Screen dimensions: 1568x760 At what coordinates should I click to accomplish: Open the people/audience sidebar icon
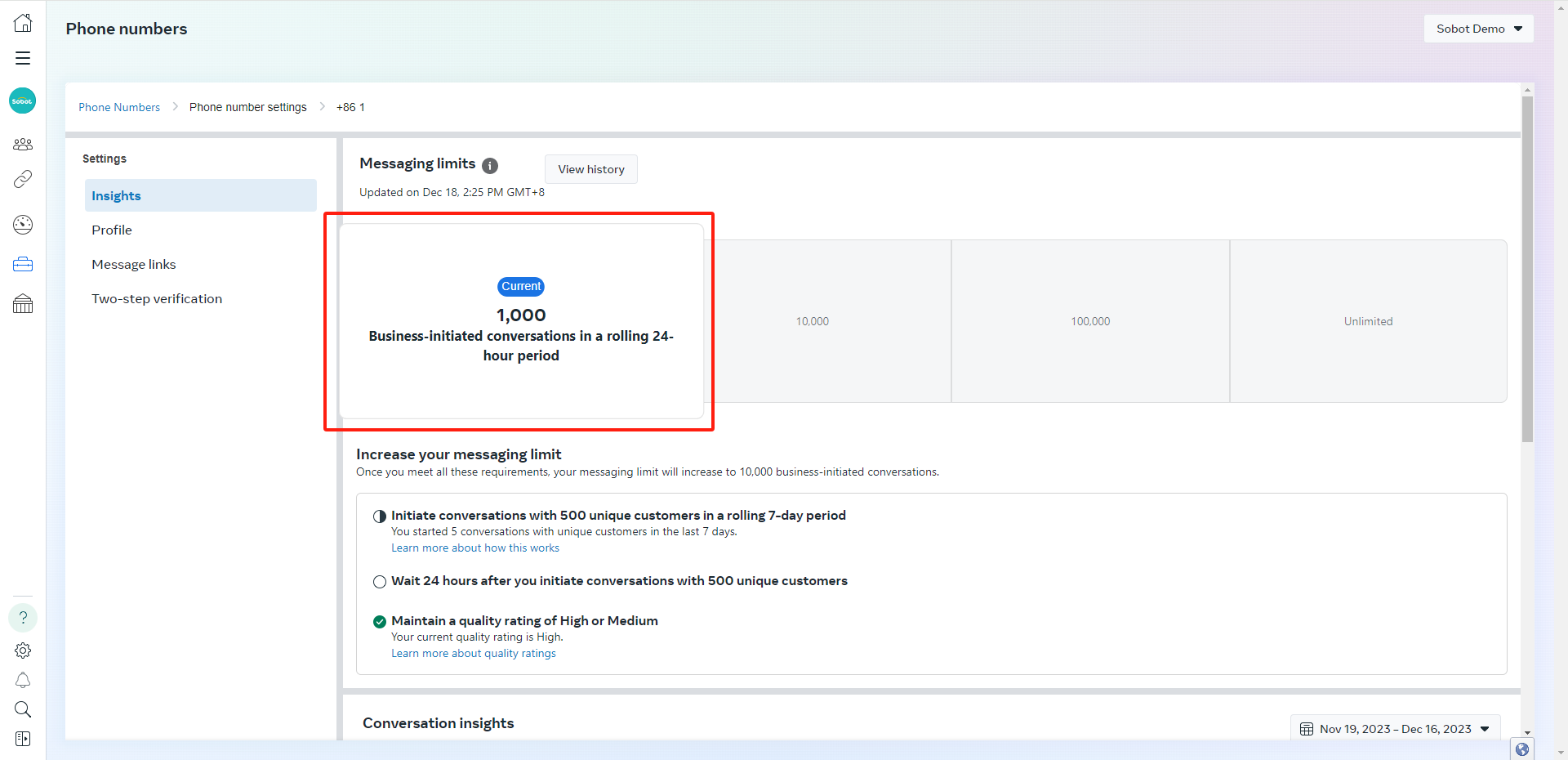[x=23, y=145]
